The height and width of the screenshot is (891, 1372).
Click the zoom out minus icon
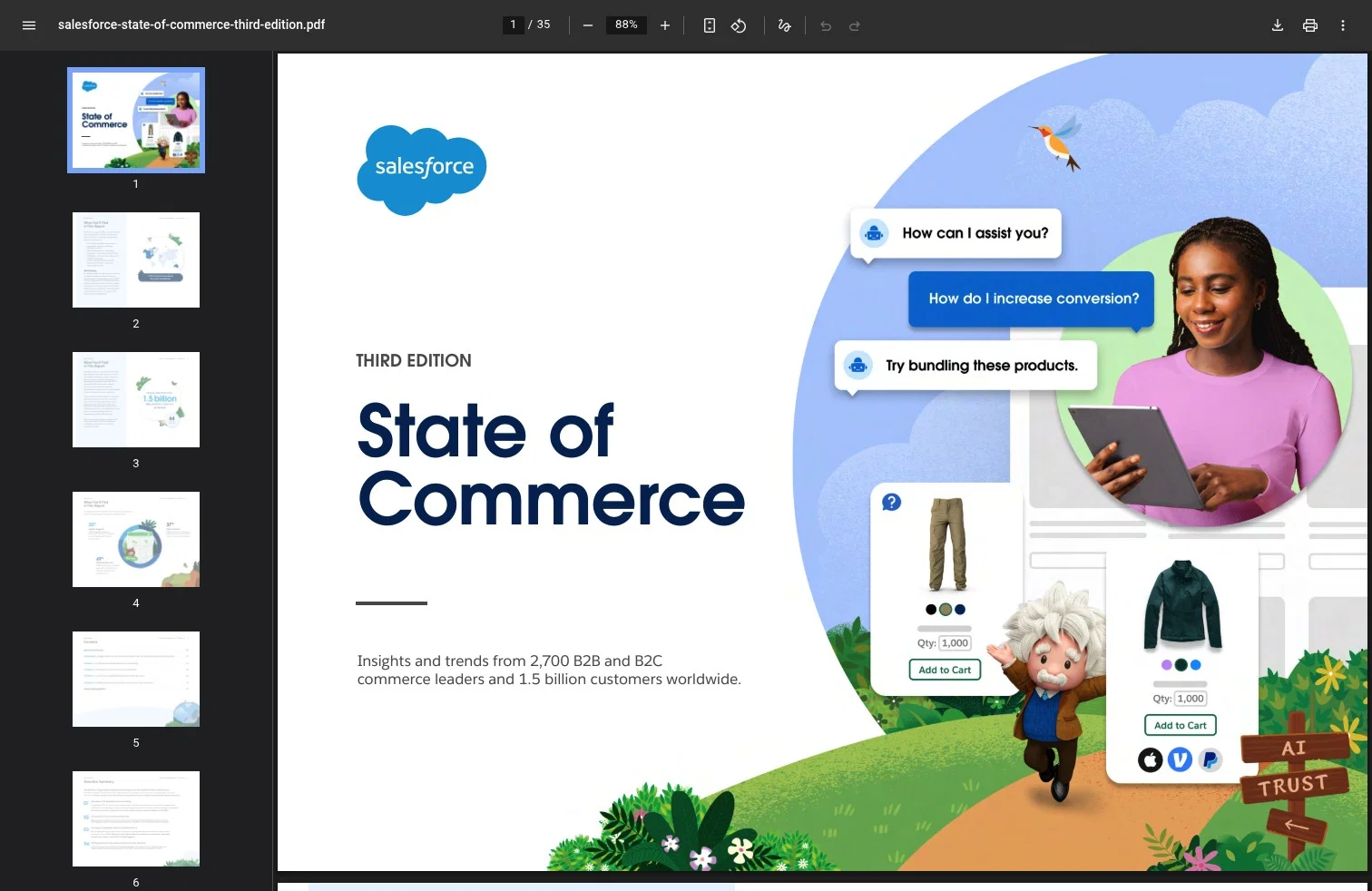click(x=588, y=25)
